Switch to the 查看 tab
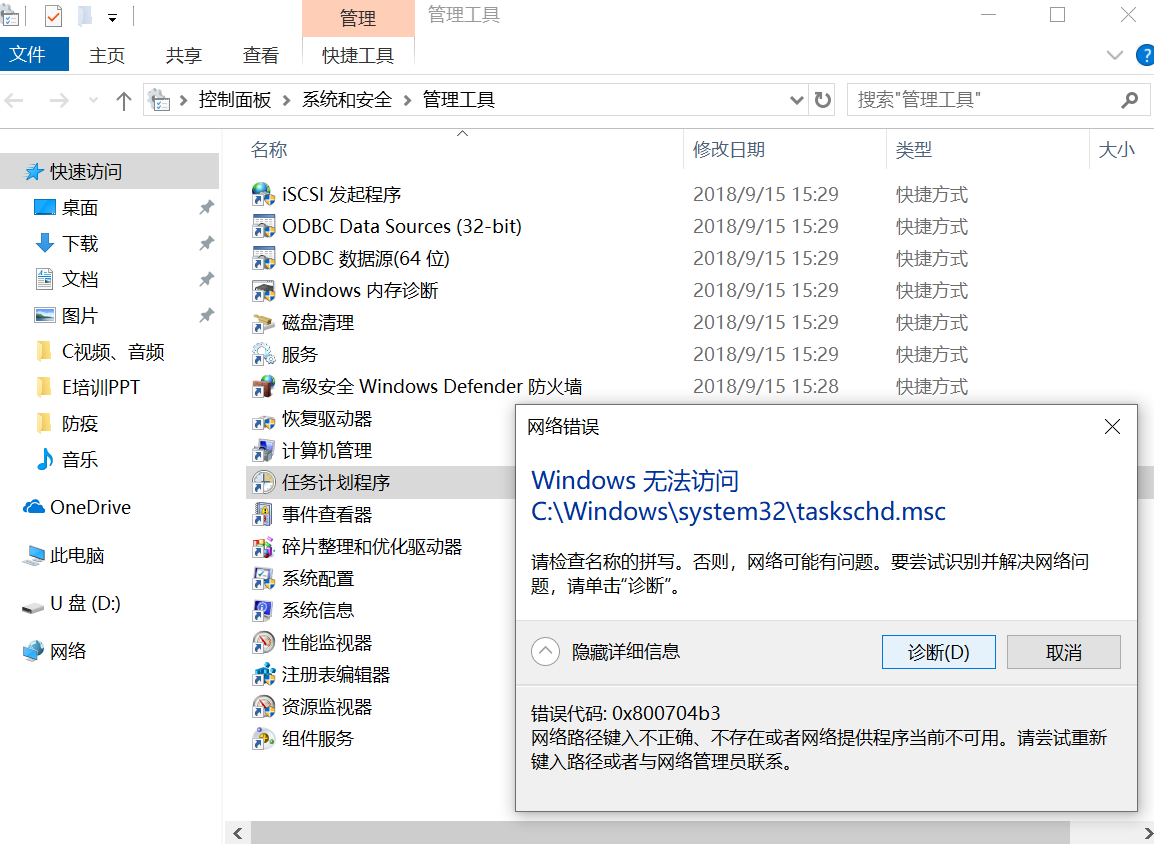 click(261, 55)
